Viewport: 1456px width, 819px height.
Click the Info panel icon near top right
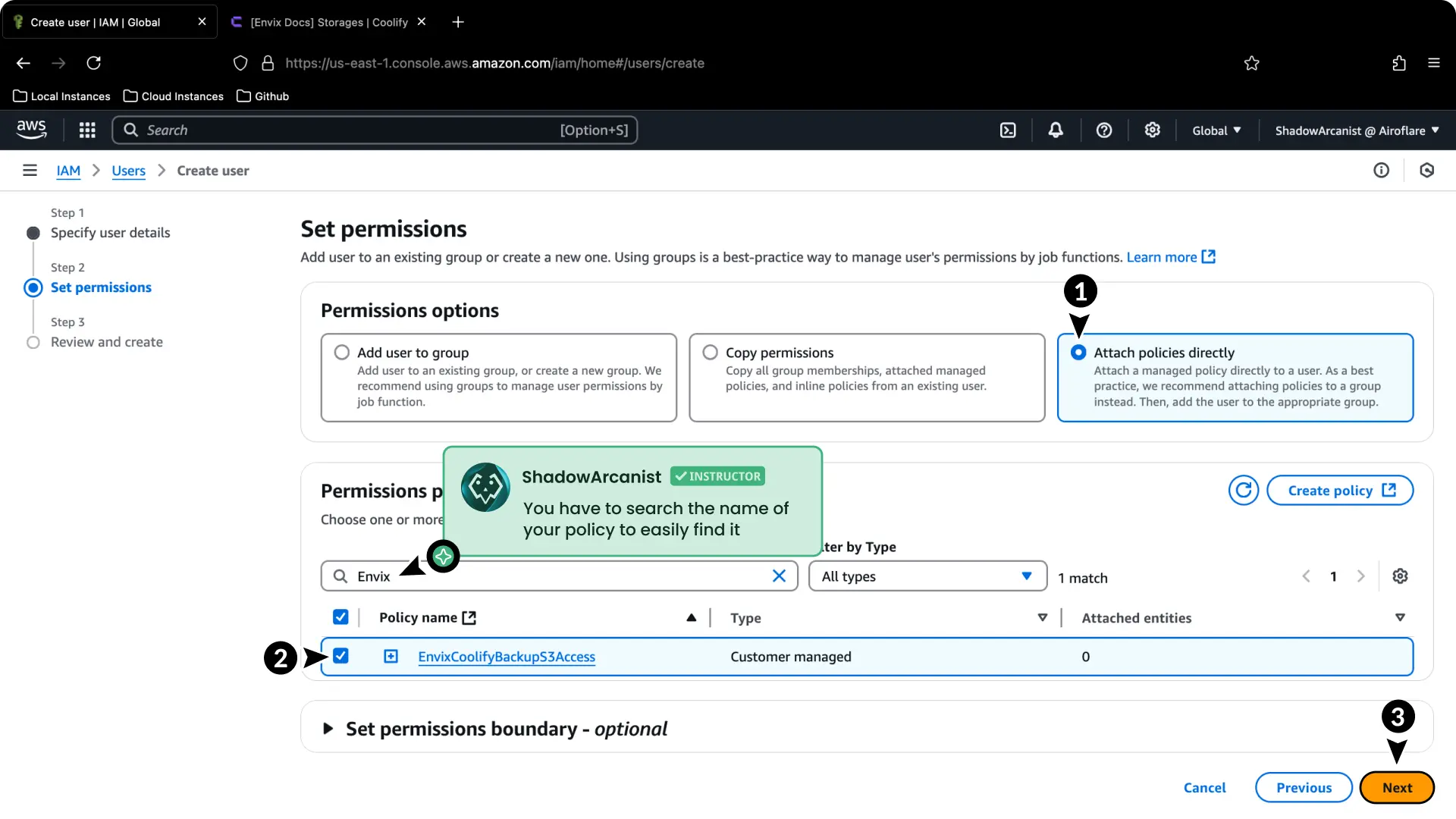[1382, 170]
